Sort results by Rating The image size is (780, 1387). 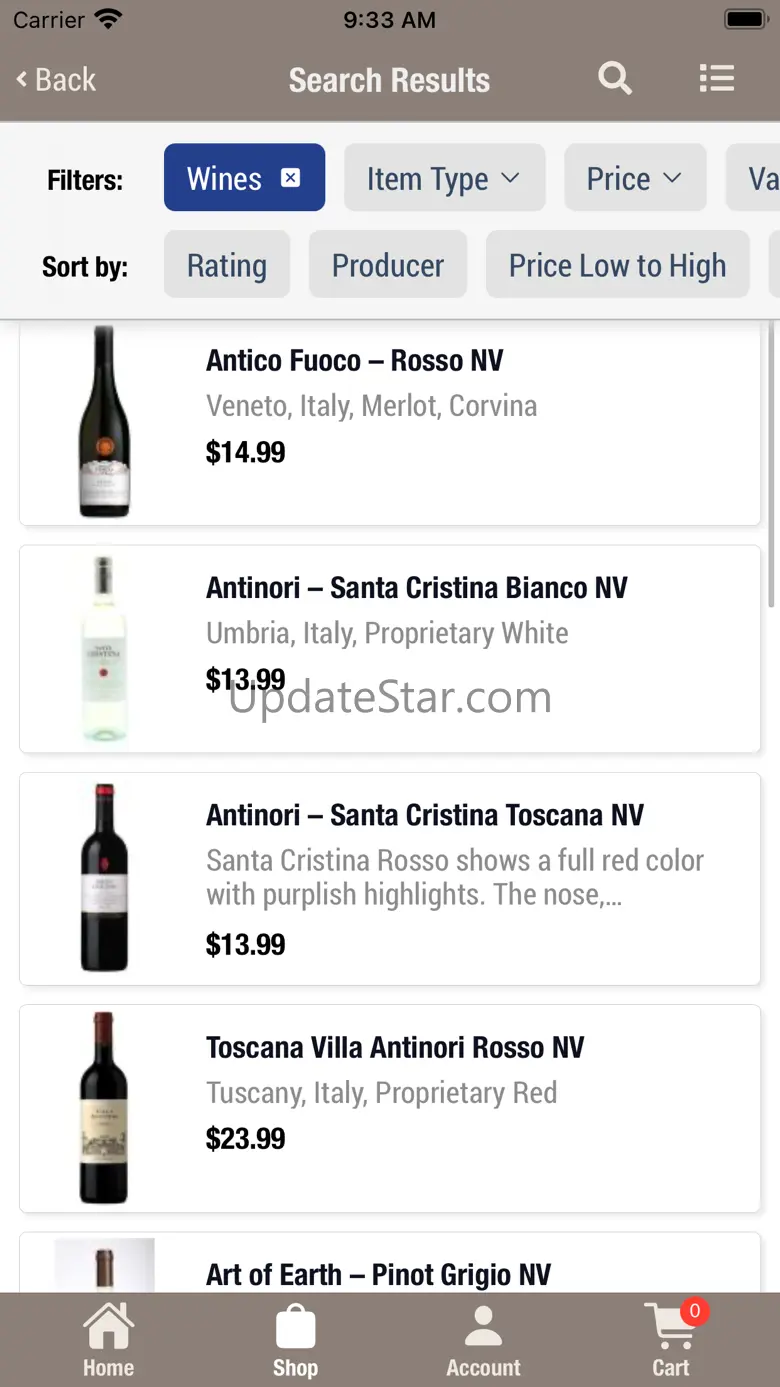227,265
